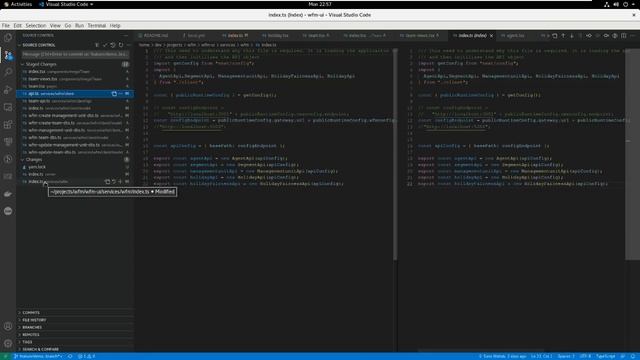The height and width of the screenshot is (360, 640).
Task: Open Activities overview in top bar
Action: pyautogui.click(x=17, y=4)
